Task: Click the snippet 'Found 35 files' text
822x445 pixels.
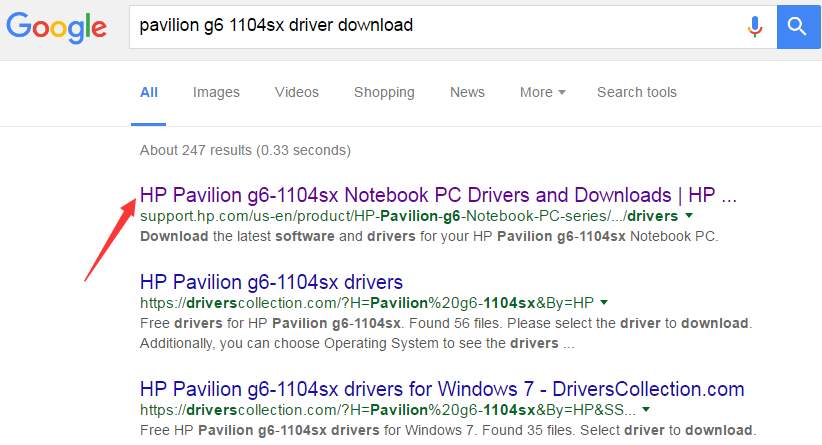Action: 527,430
